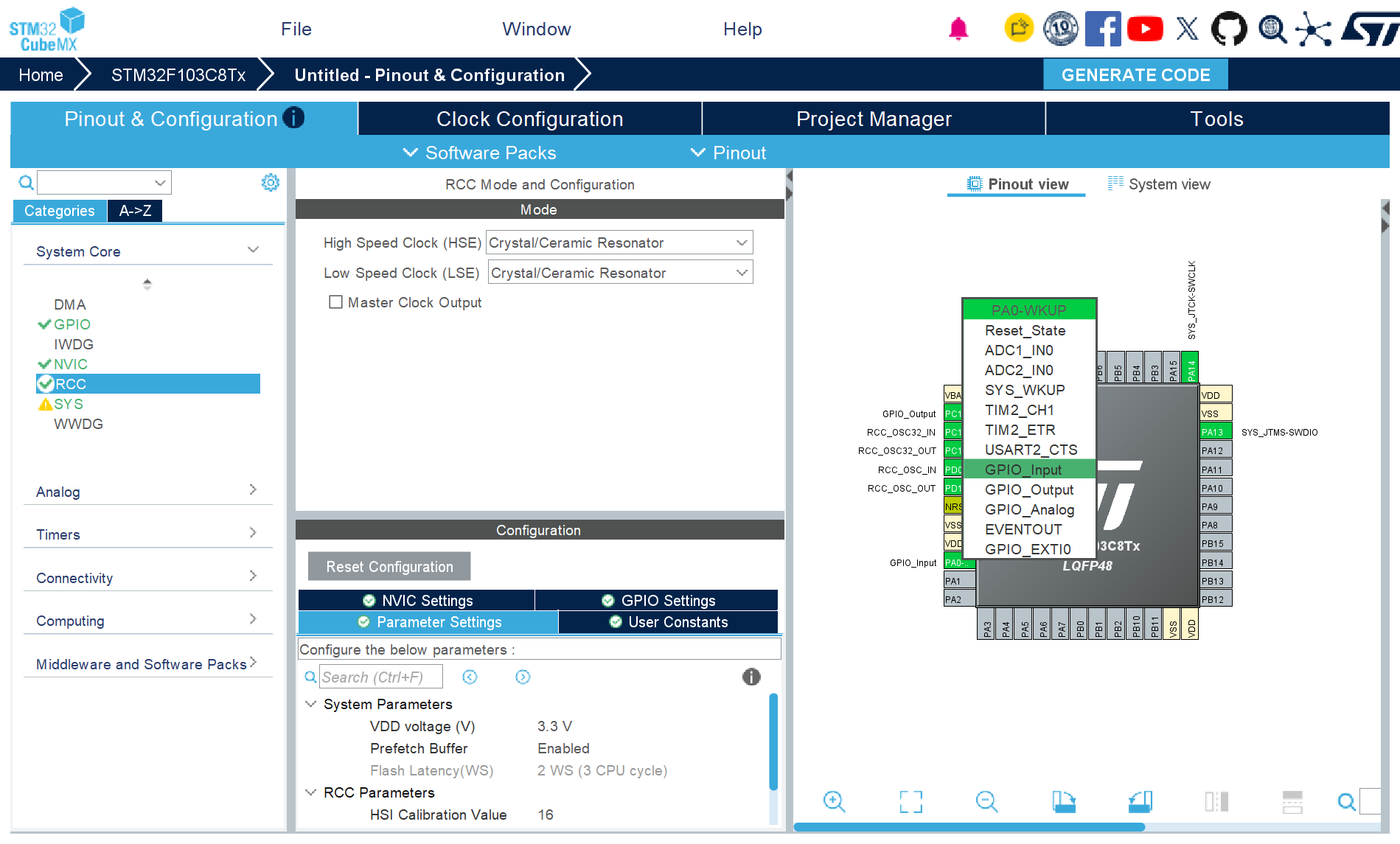This screenshot has width=1400, height=844.
Task: Click the pin search magnifier icon
Action: 1346,801
